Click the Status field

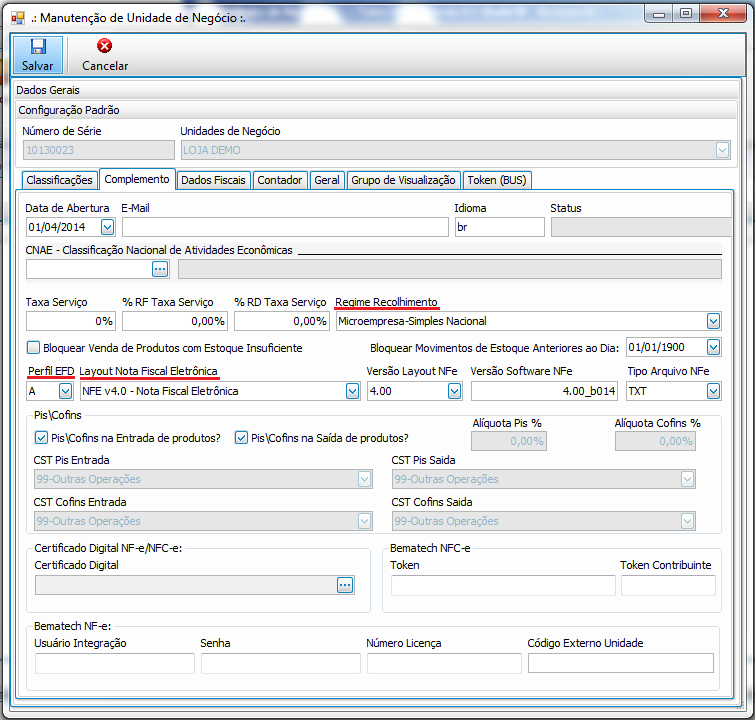tap(641, 227)
